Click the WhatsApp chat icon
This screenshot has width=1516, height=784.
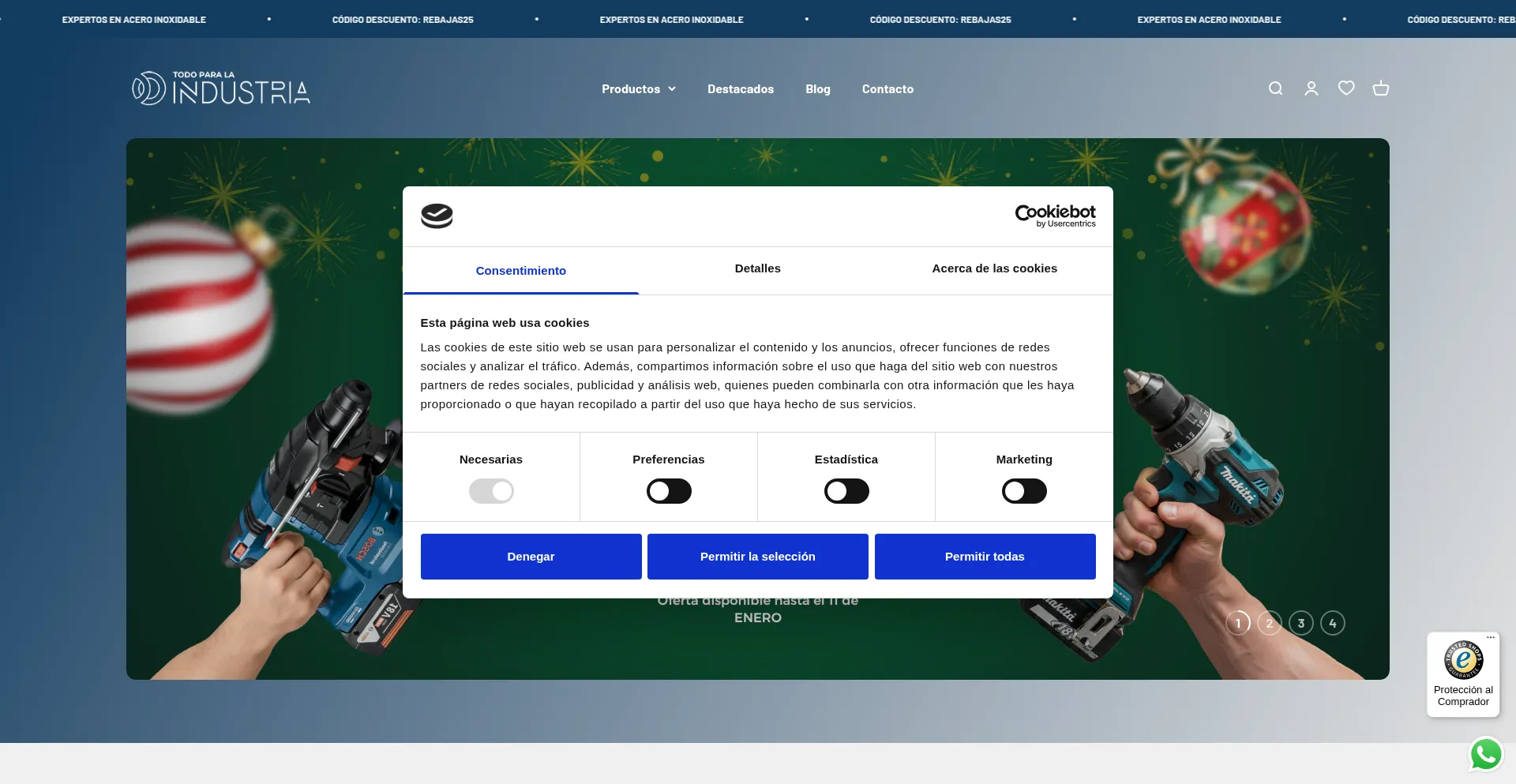tap(1486, 754)
